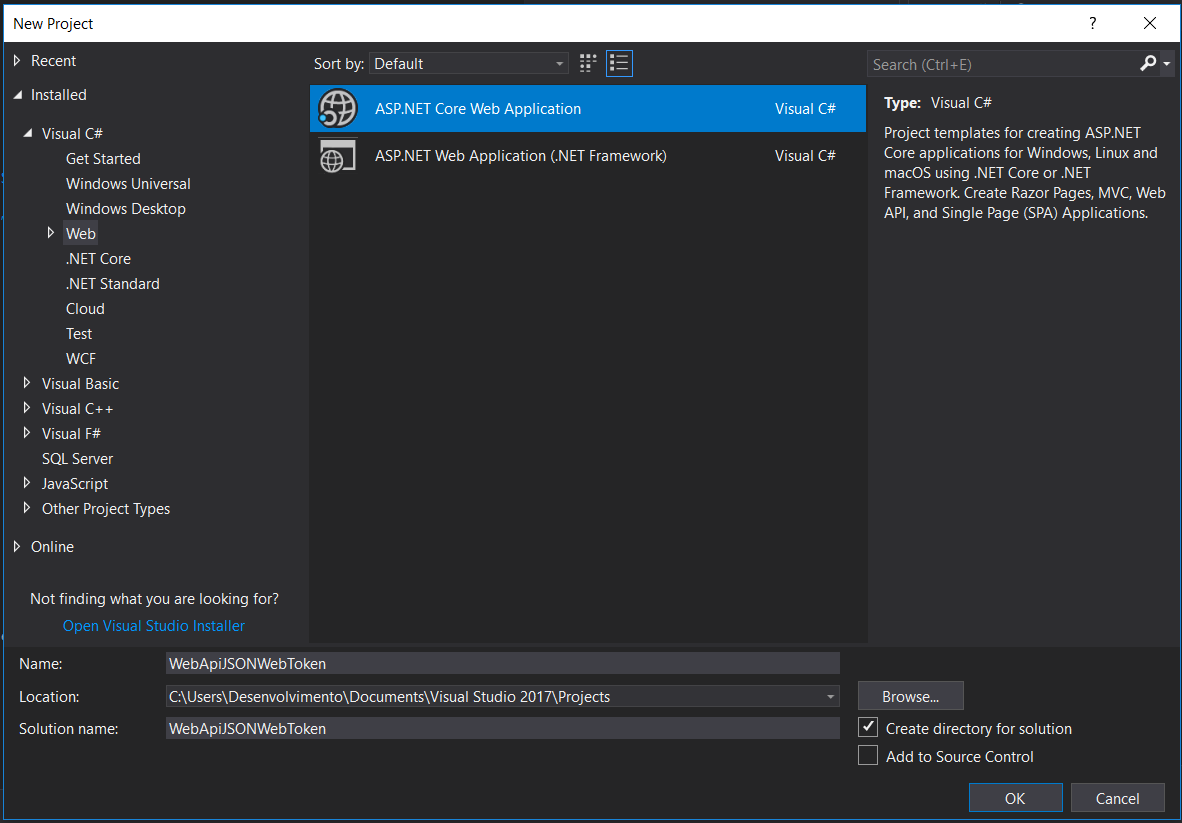Expand the Online node
Viewport: 1182px width, 823px height.
17,546
